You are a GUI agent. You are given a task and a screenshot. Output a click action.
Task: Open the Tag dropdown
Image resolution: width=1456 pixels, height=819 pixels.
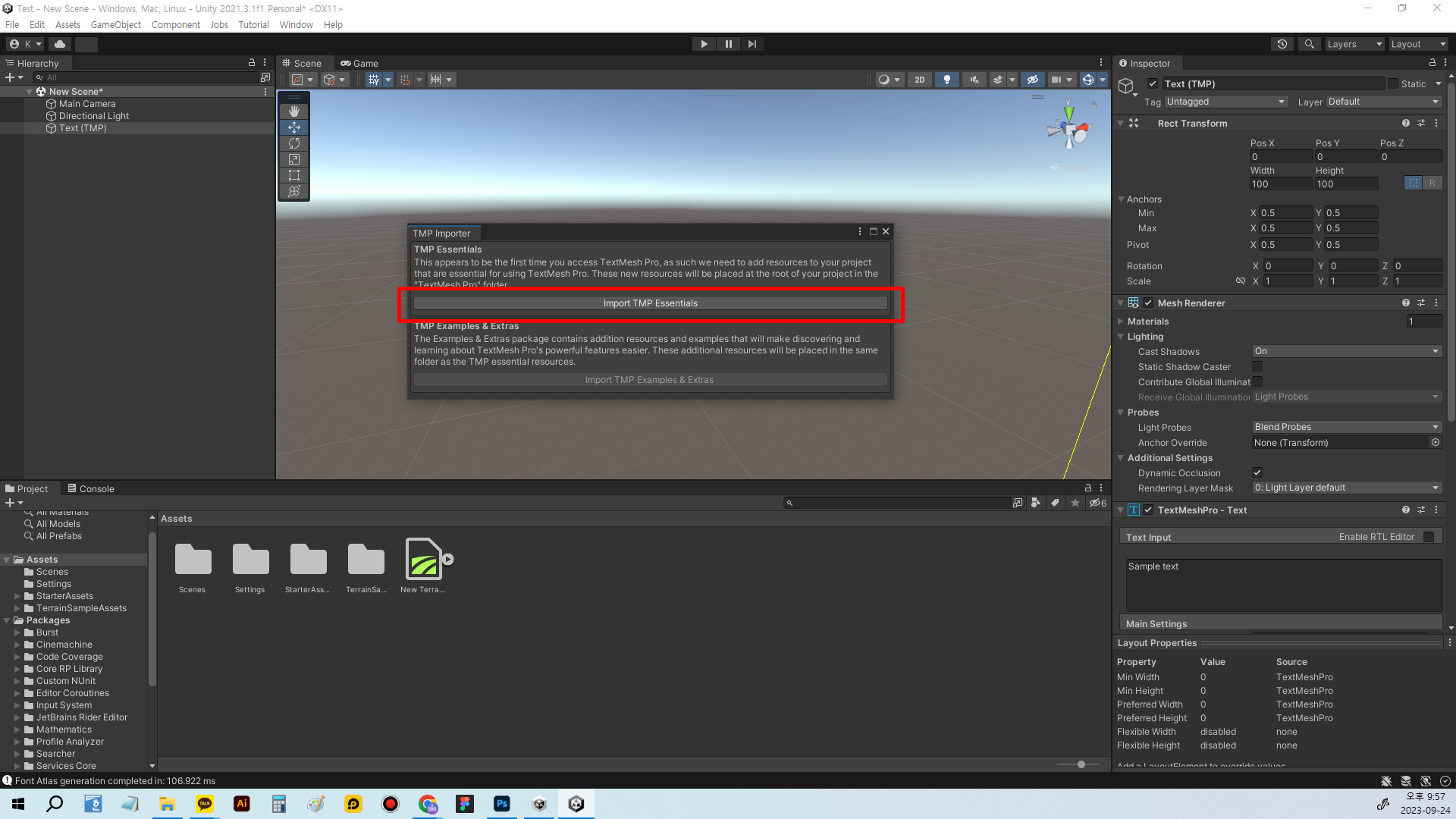point(1225,102)
